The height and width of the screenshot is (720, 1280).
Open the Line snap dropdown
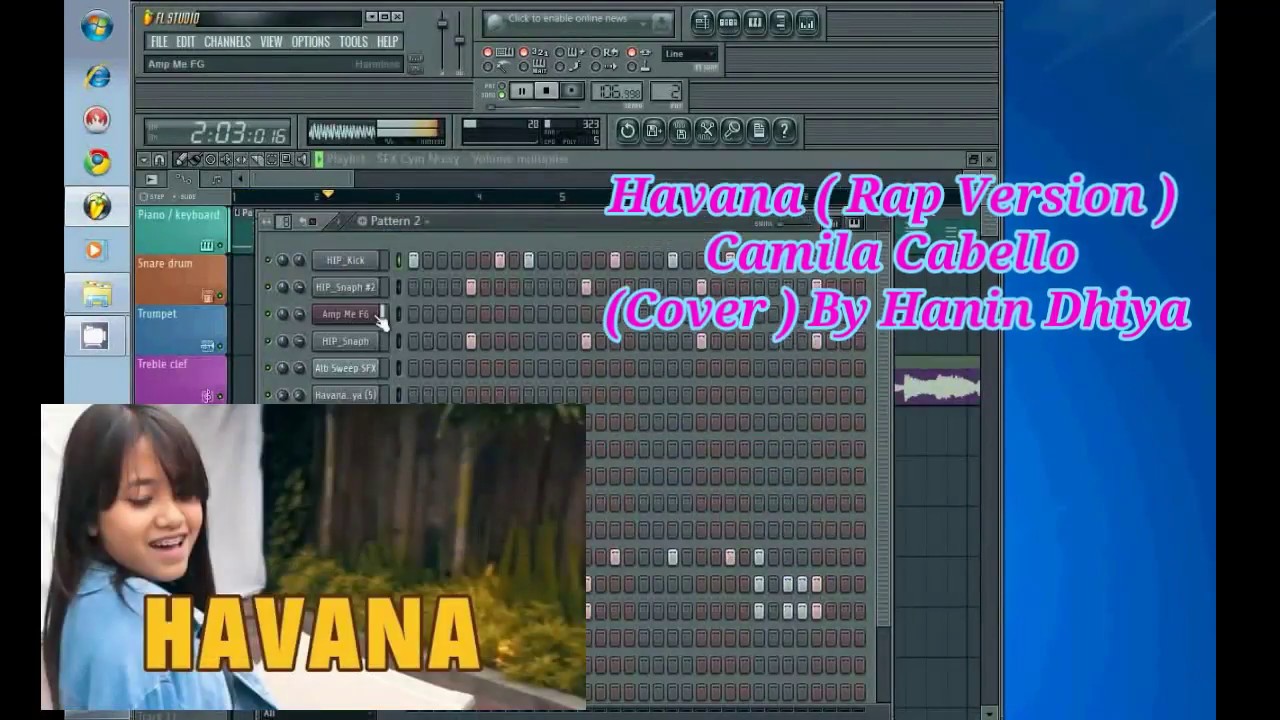point(690,54)
